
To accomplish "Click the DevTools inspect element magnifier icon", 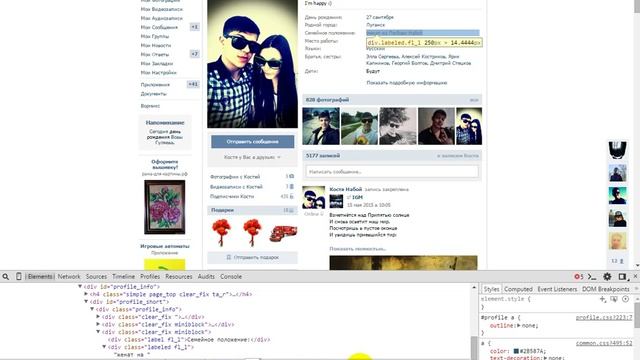I will tap(6, 277).
